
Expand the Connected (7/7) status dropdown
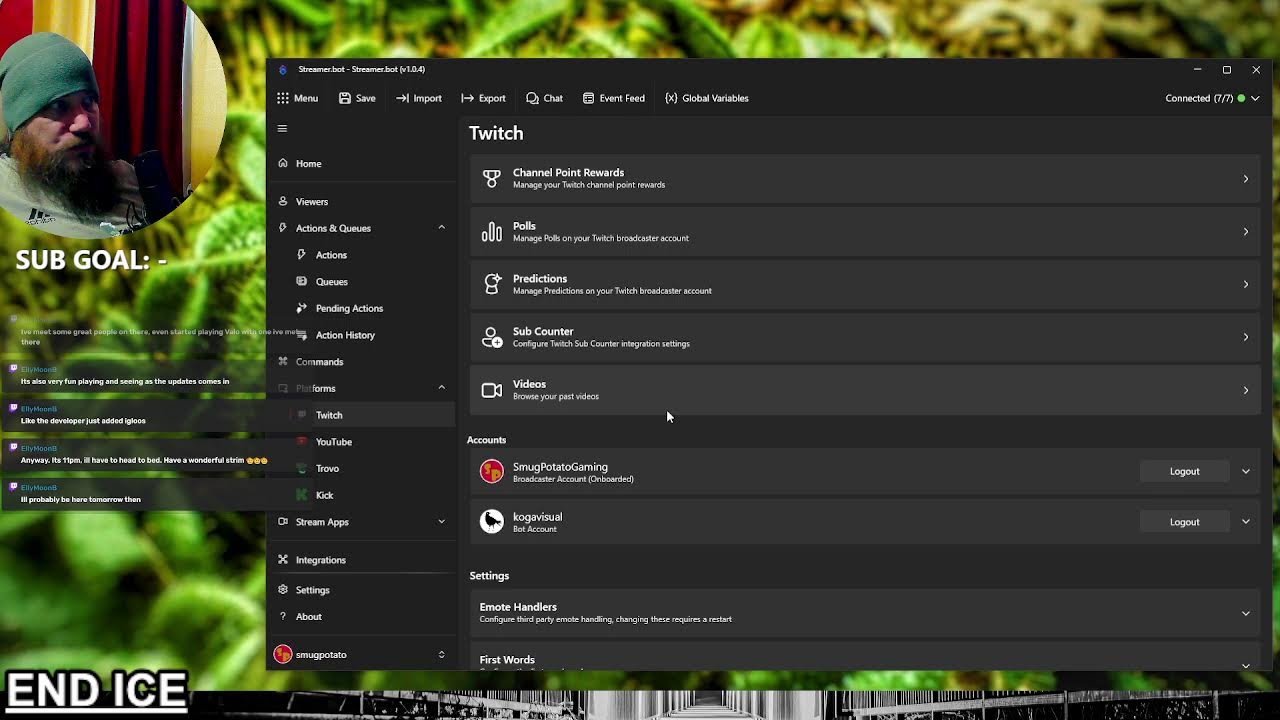coord(1255,98)
